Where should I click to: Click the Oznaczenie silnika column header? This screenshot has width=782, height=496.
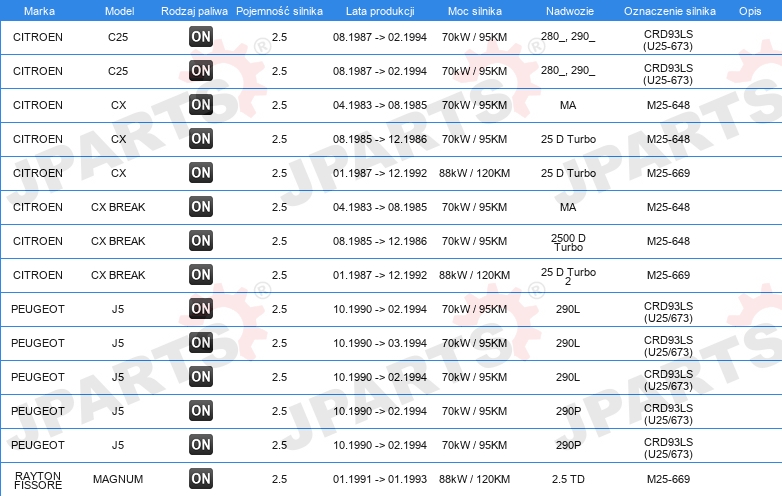pos(670,11)
